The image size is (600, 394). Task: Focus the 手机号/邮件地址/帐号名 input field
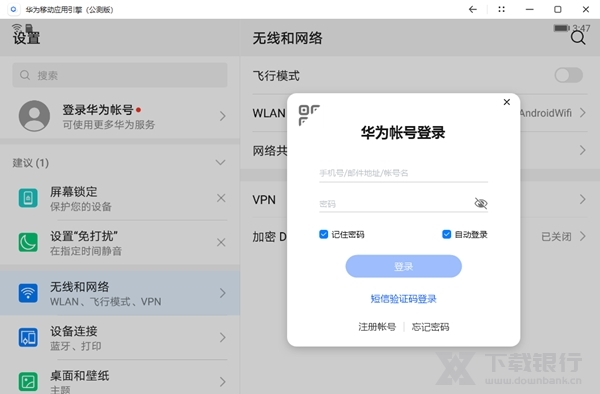pos(403,173)
